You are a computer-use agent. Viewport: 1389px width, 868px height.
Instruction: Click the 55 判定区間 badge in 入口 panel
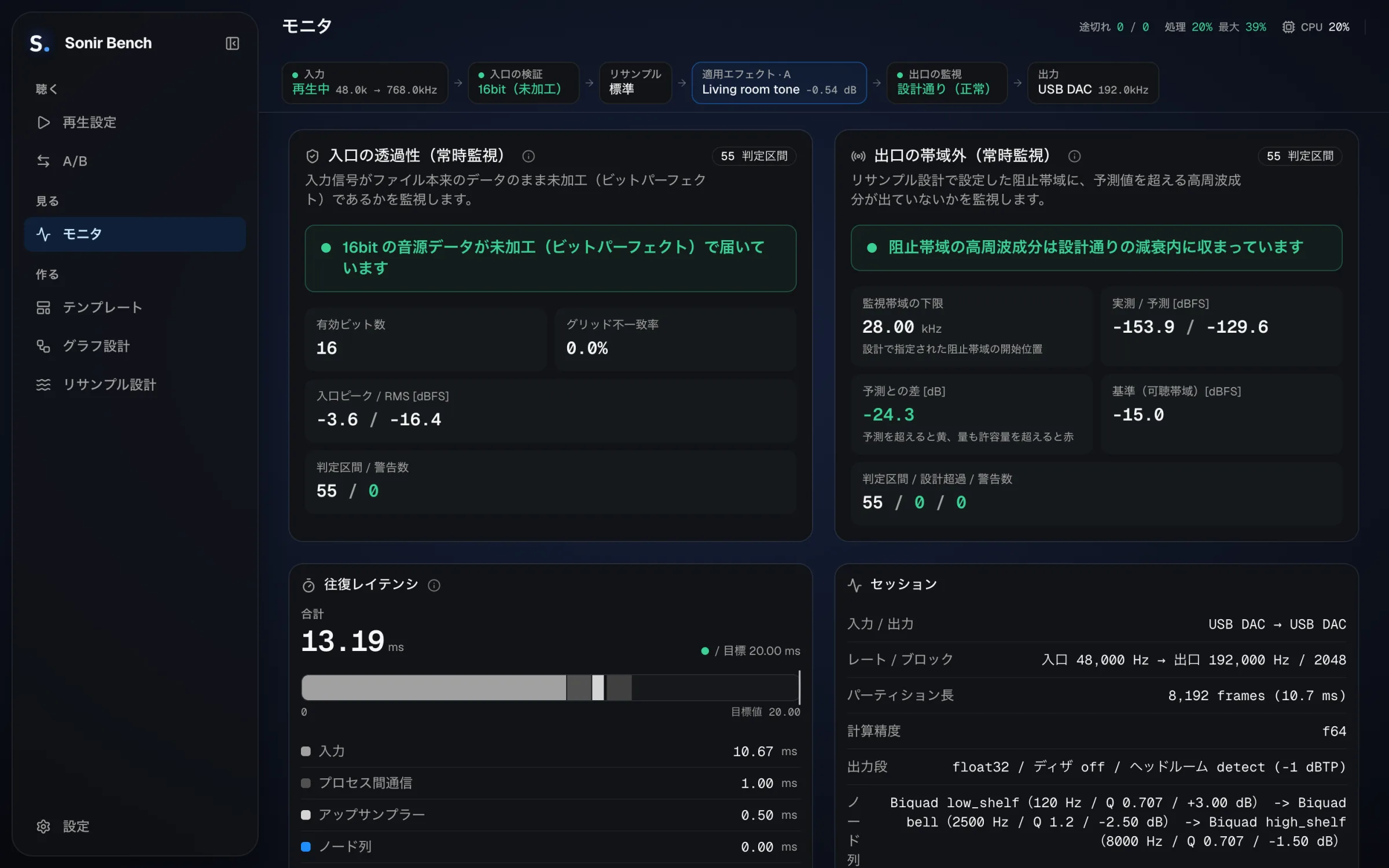coord(754,156)
